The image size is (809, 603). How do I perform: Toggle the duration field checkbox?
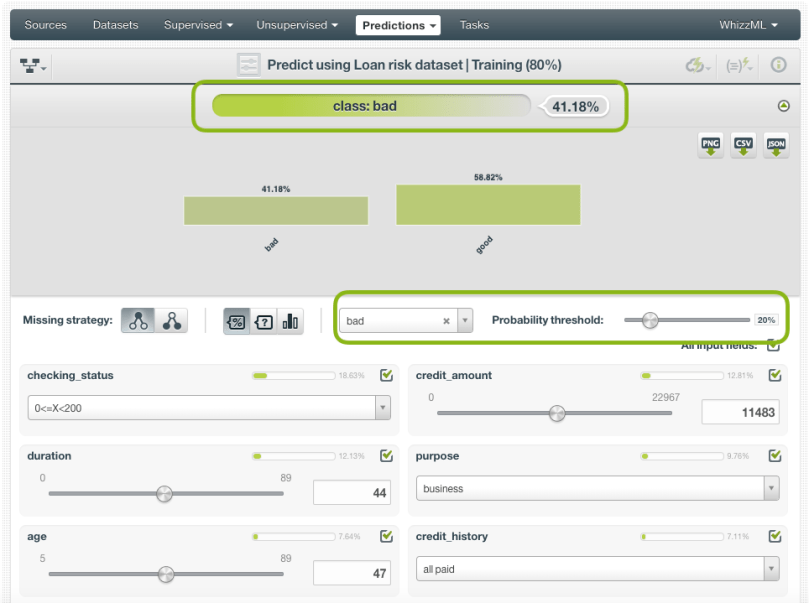pyautogui.click(x=386, y=456)
